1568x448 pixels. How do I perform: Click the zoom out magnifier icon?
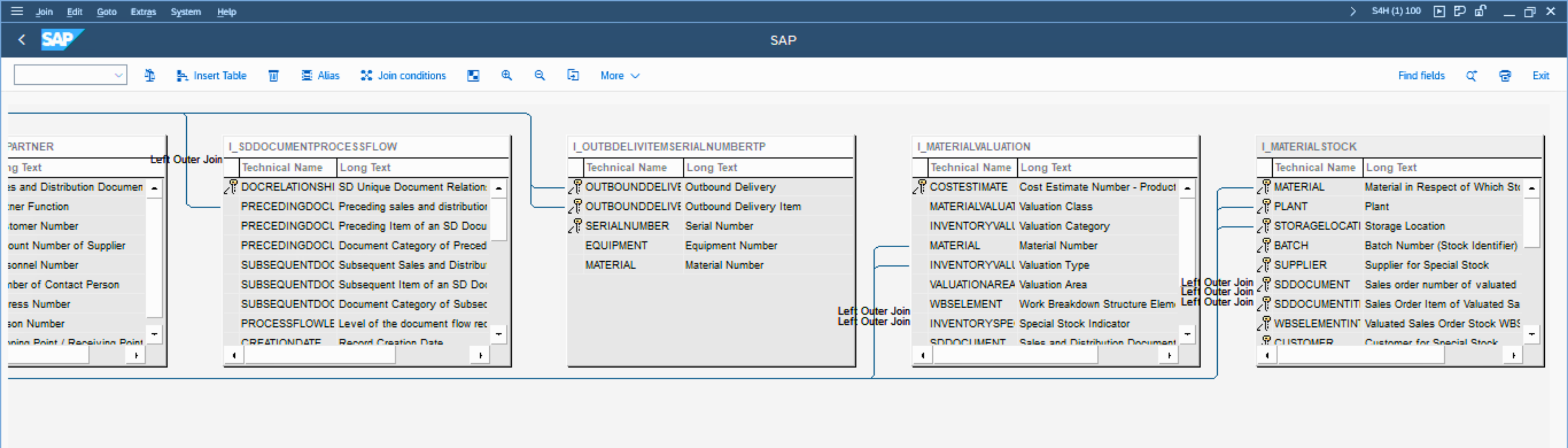click(539, 75)
